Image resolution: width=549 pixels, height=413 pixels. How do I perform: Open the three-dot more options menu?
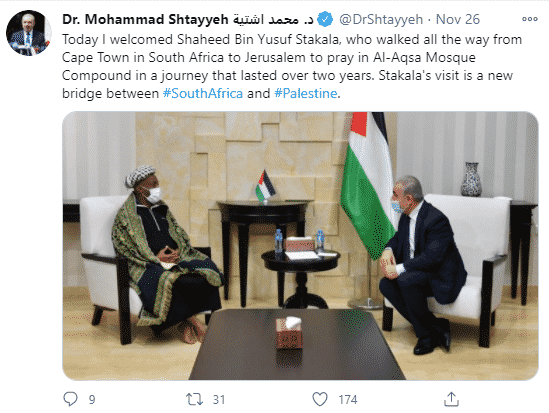(529, 19)
